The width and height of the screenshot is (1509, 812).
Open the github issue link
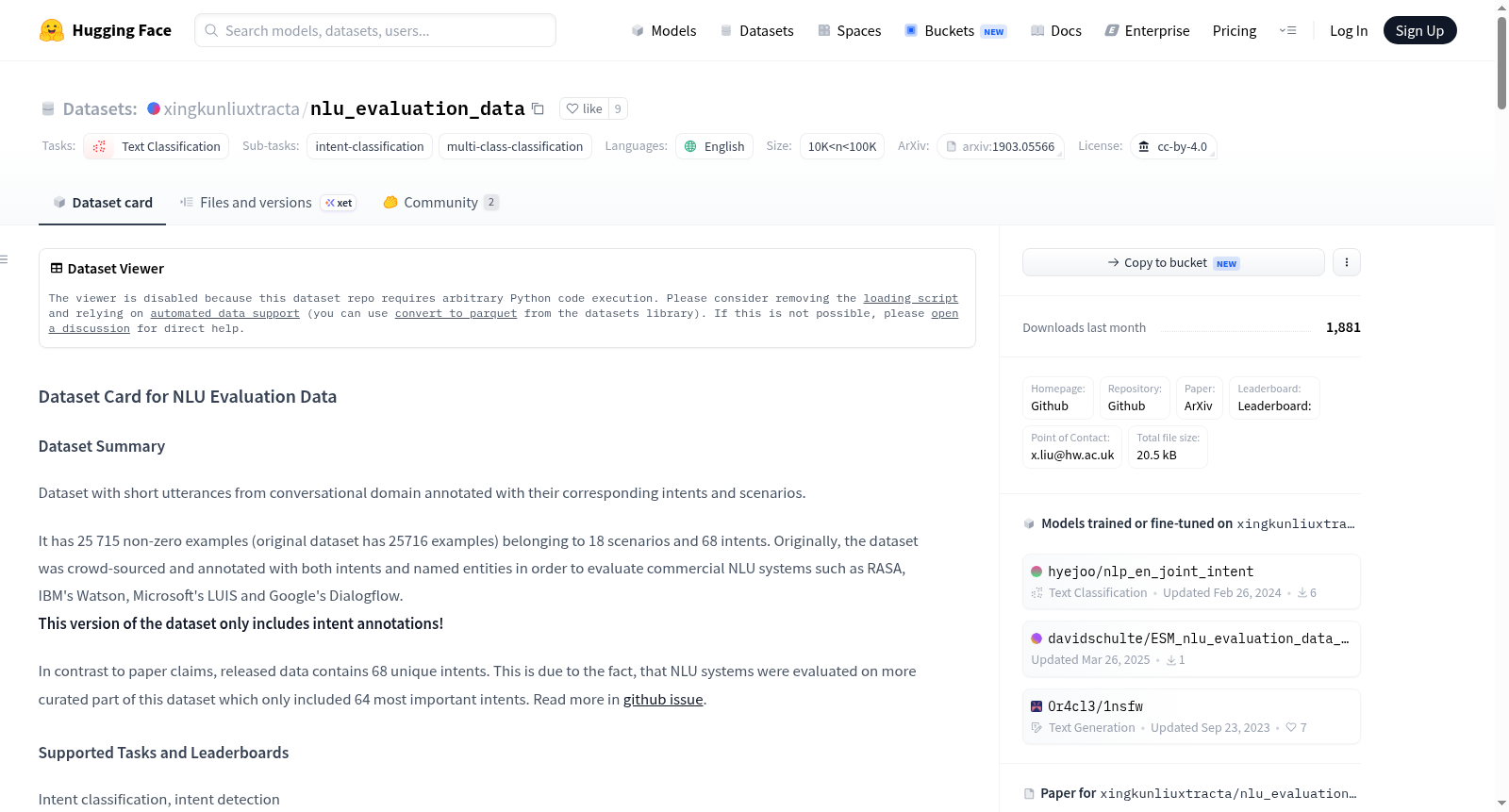(663, 699)
